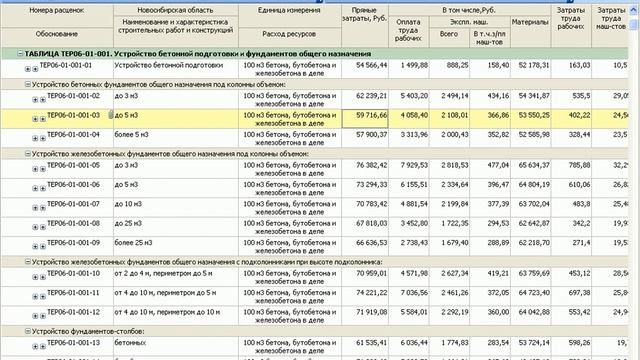Click the right plus icon of TEP06-01-001-01
This screenshot has width=640, height=360.
pos(35,69)
